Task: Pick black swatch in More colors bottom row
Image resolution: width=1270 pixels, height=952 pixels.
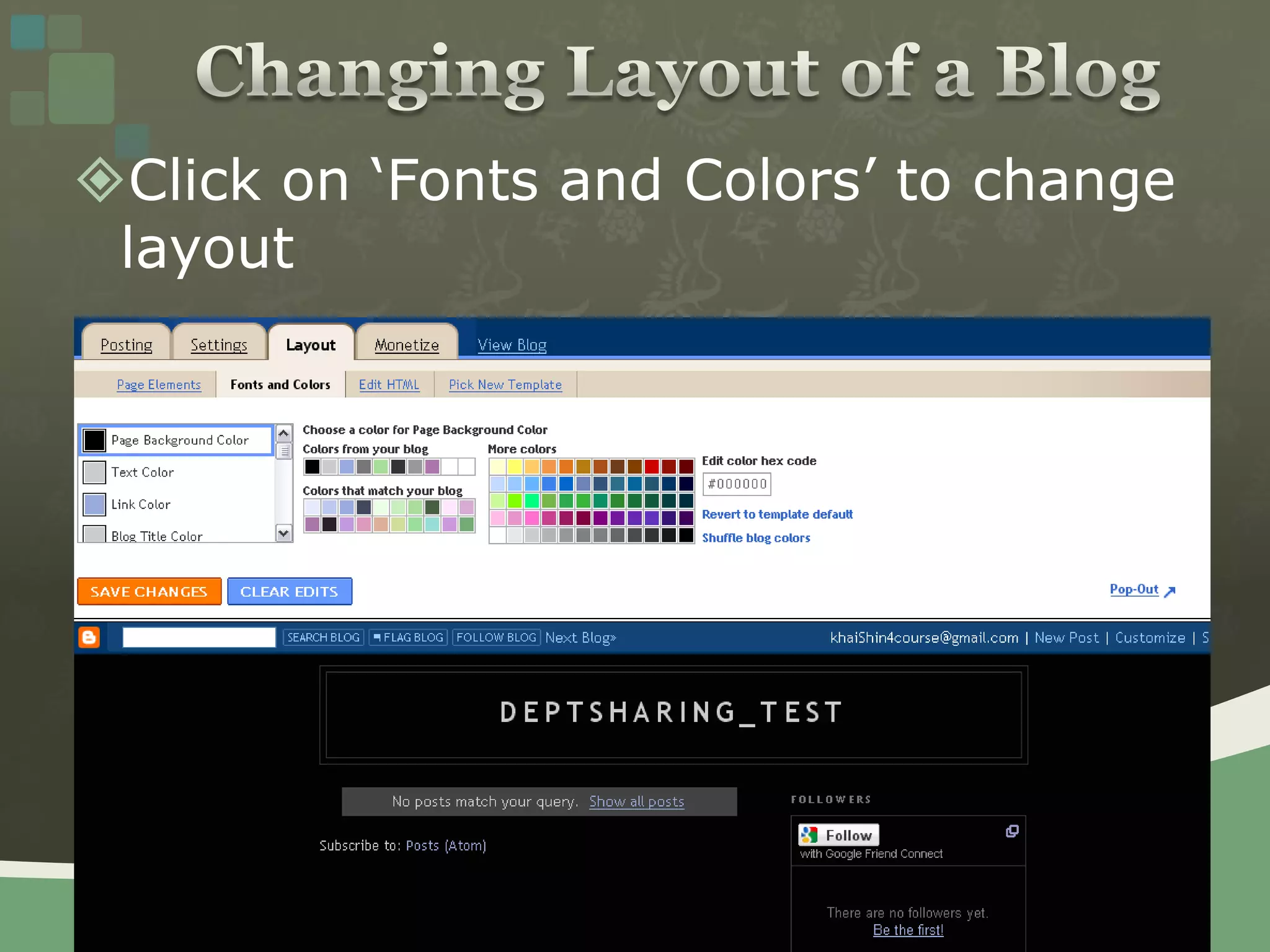Action: (686, 535)
